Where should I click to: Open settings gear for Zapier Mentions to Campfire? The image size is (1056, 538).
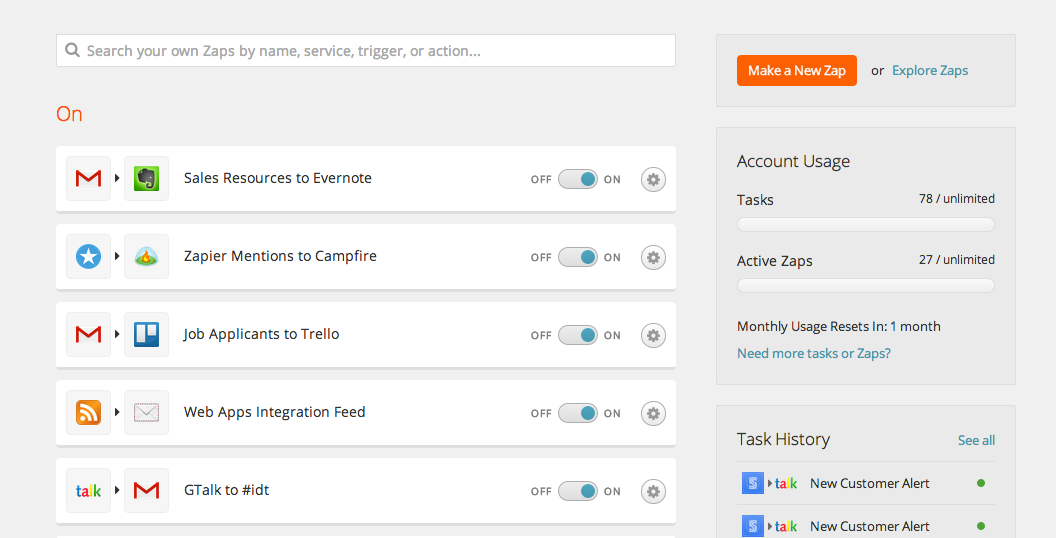(653, 257)
